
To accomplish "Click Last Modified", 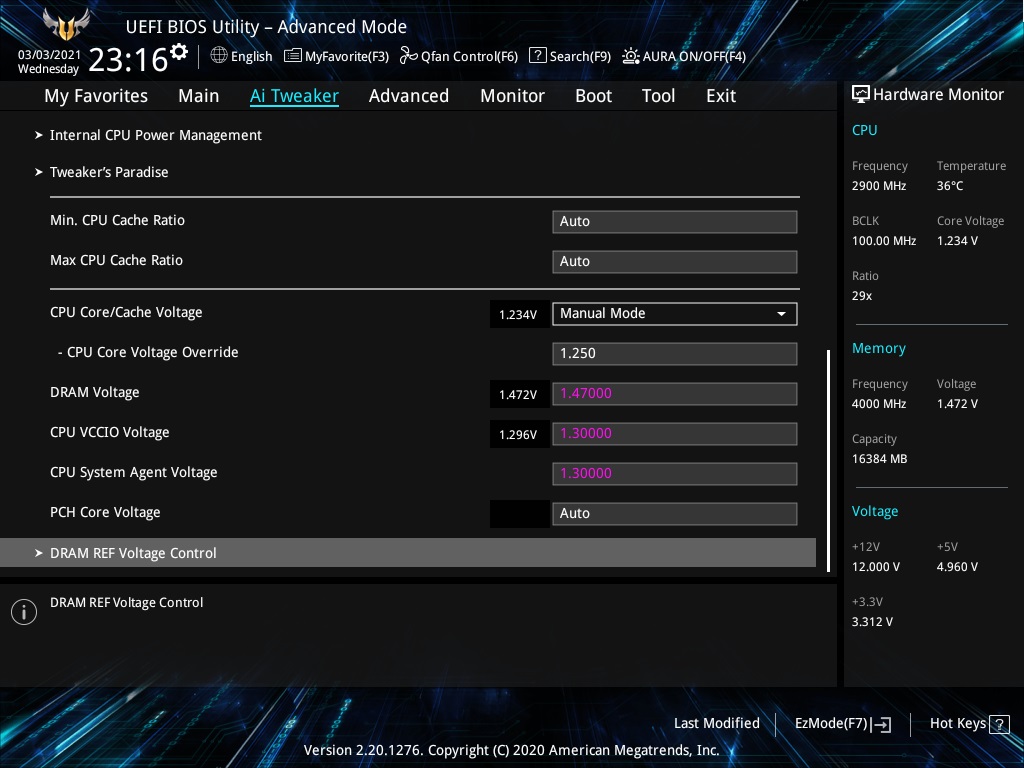I will [x=716, y=723].
